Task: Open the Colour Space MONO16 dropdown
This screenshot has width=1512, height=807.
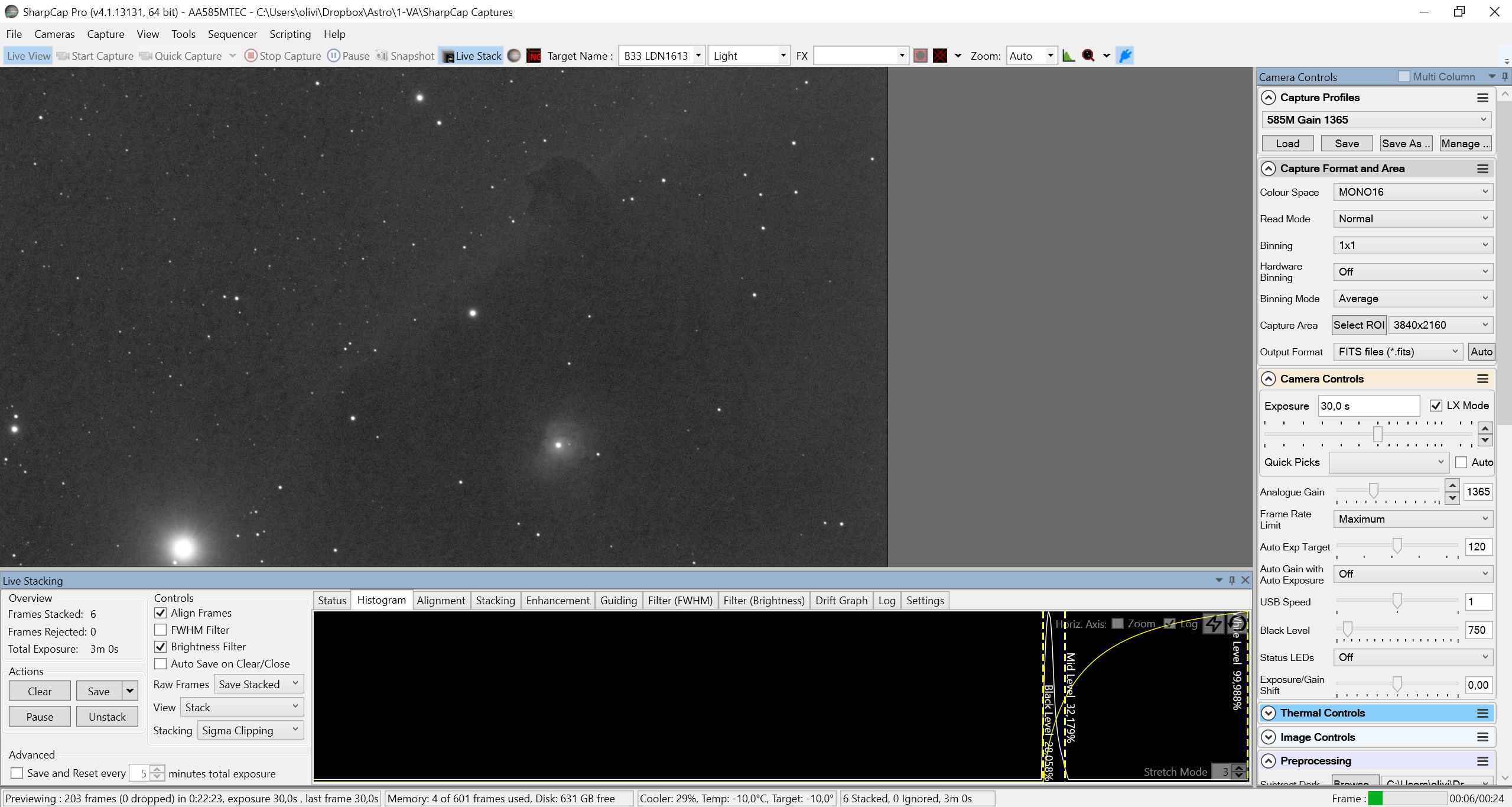Action: point(1413,192)
